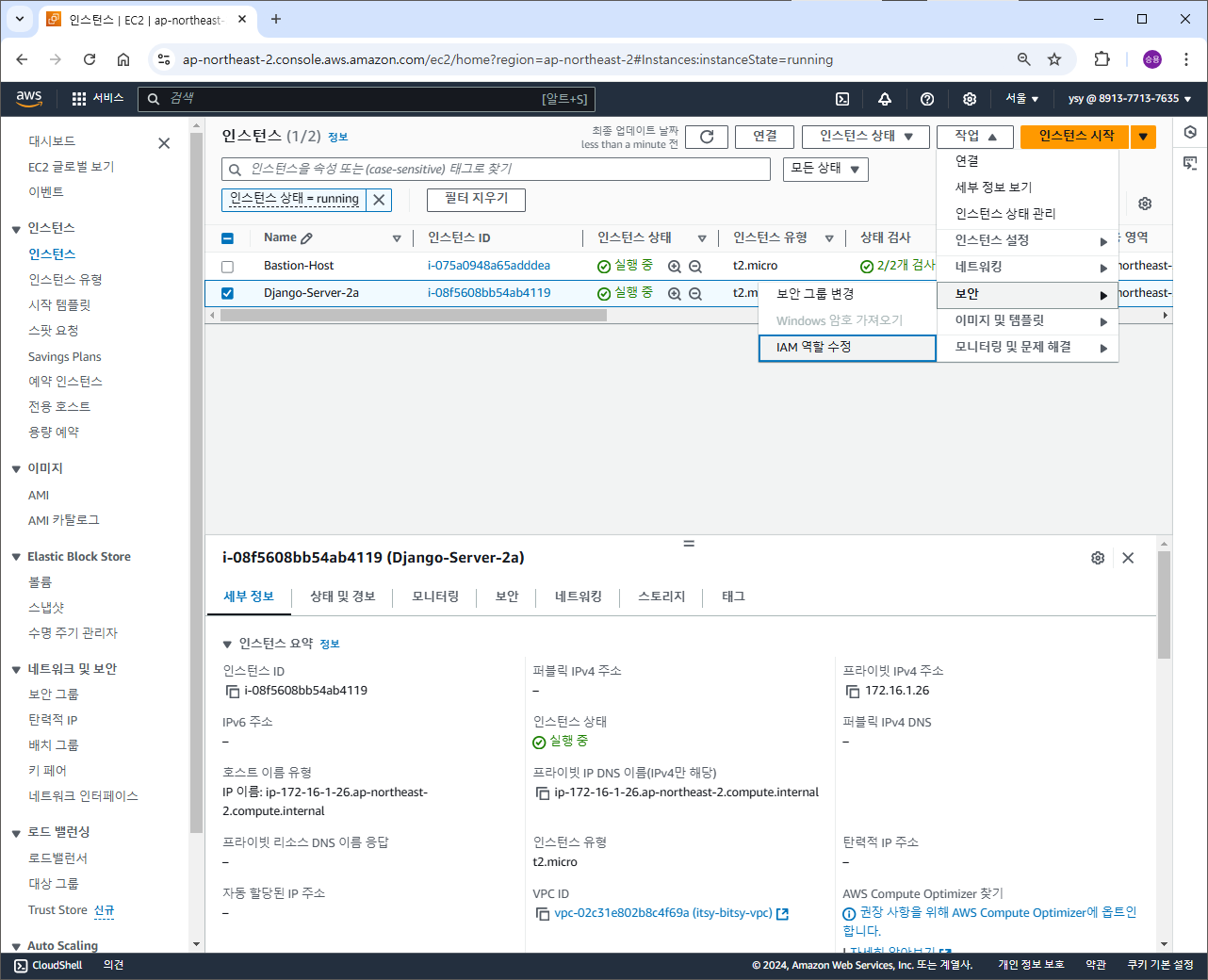Collapse the instance summary section
Viewport: 1208px width, 980px height.
227,645
